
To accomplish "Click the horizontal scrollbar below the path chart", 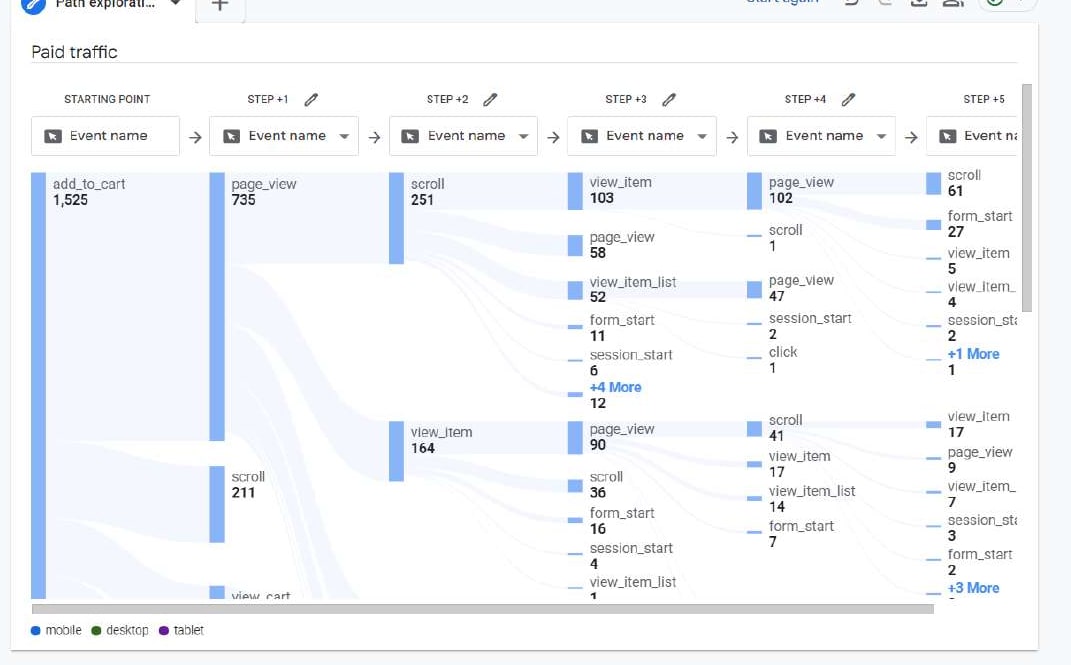I will [482, 609].
